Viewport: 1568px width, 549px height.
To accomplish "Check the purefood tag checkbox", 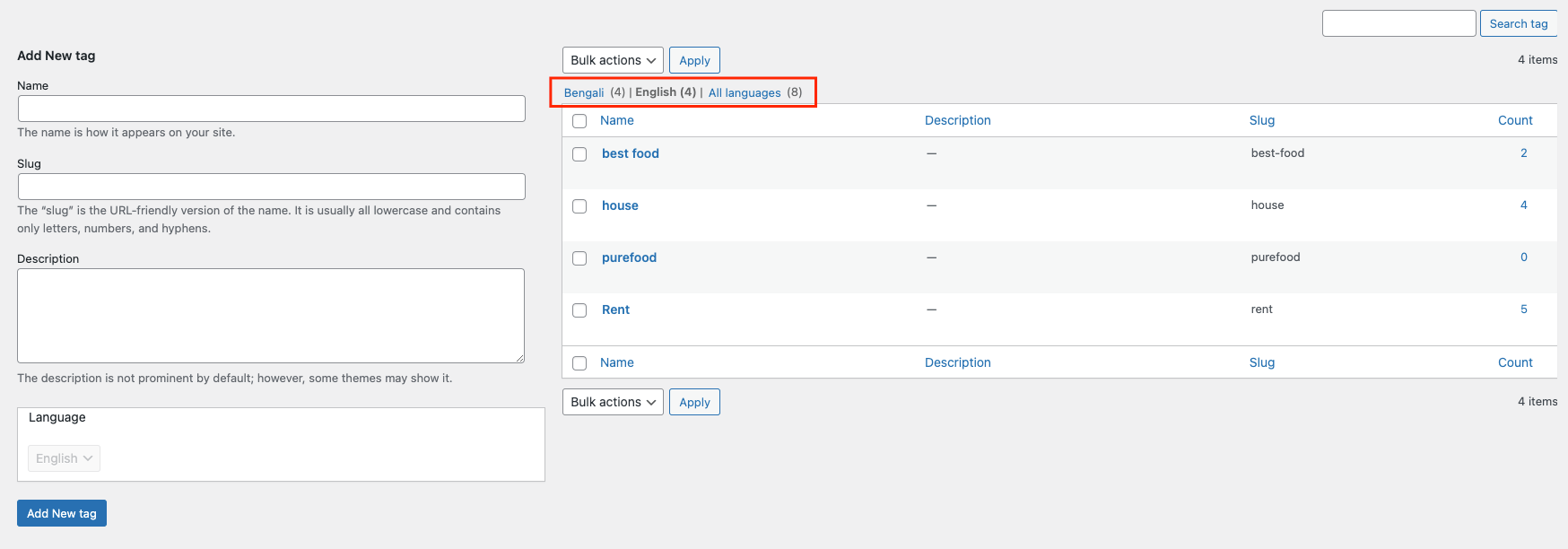I will click(579, 258).
